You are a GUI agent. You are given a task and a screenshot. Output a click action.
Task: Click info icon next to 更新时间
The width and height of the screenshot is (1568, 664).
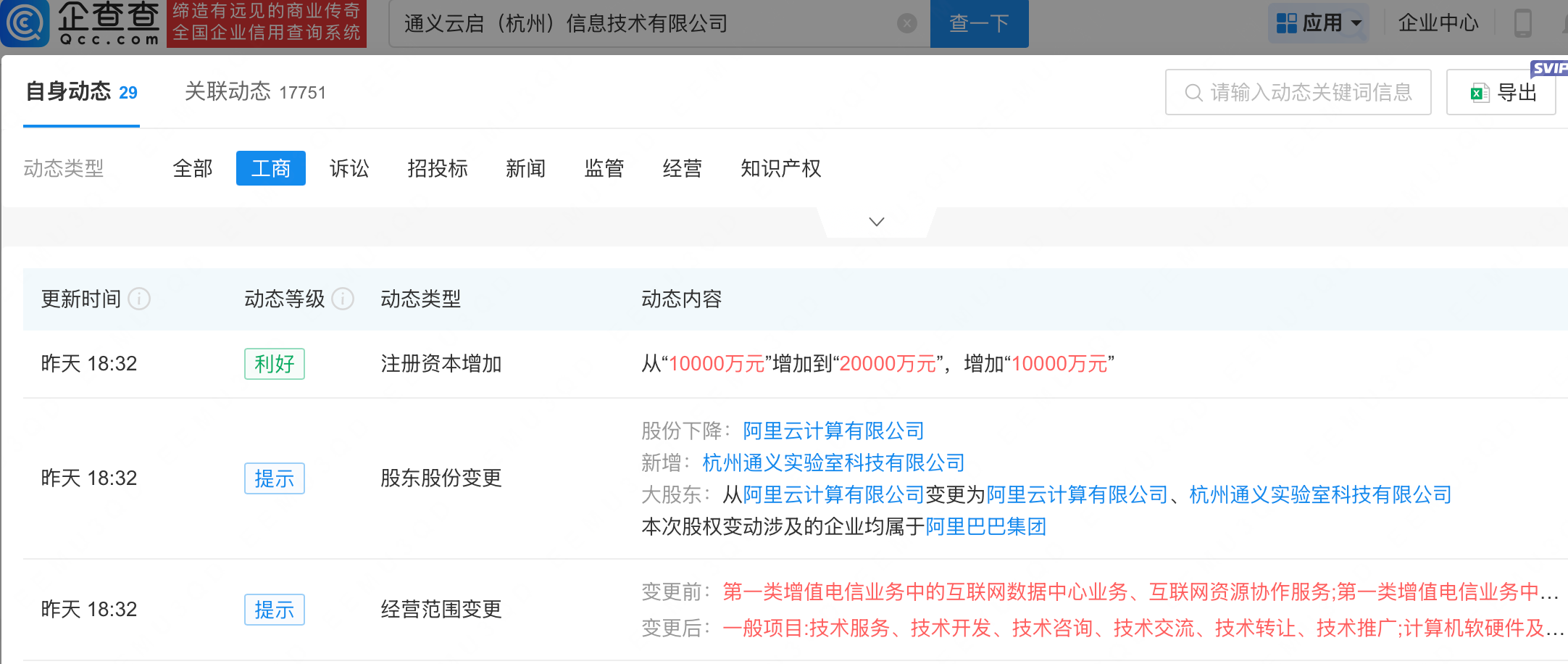[x=139, y=299]
